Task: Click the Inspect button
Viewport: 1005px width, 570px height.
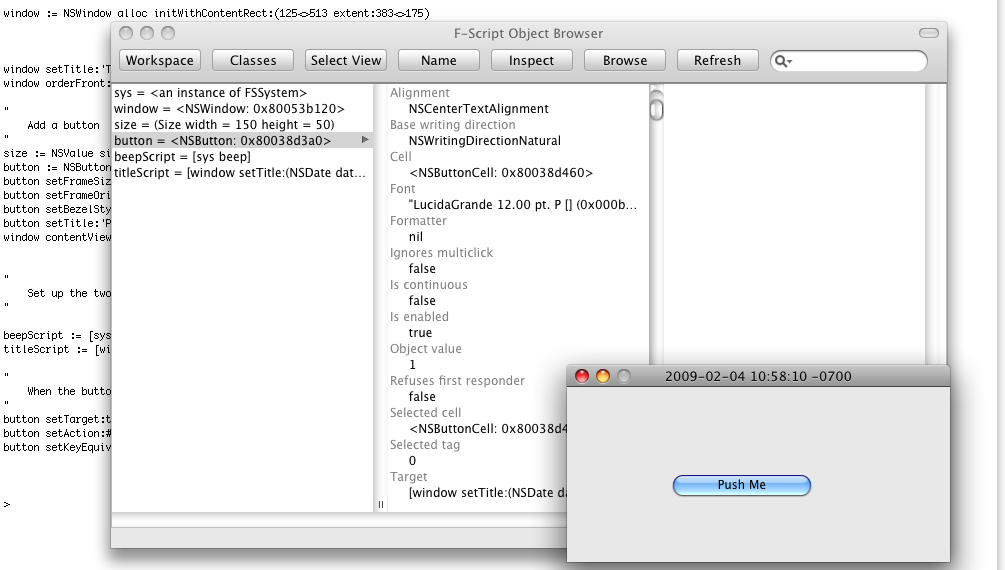Action: 531,60
